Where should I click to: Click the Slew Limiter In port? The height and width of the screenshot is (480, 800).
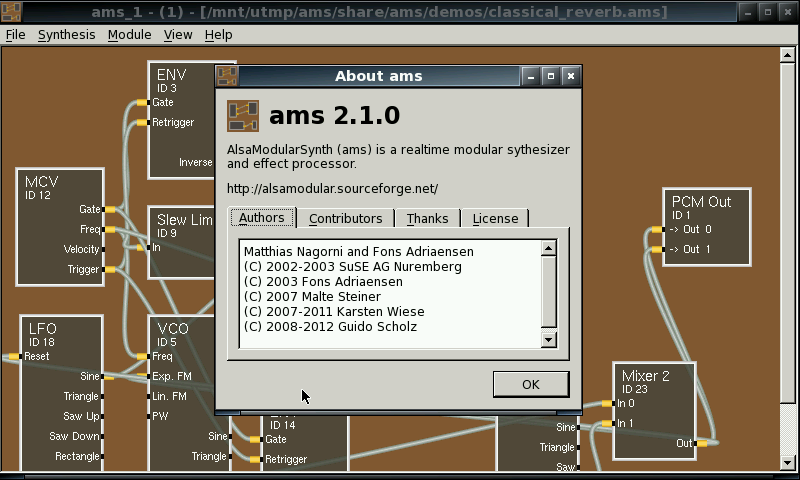click(142, 247)
